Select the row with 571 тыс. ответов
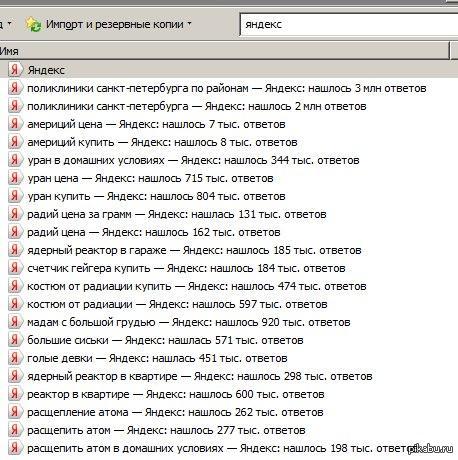Image resolution: width=458 pixels, height=460 pixels. click(165, 340)
